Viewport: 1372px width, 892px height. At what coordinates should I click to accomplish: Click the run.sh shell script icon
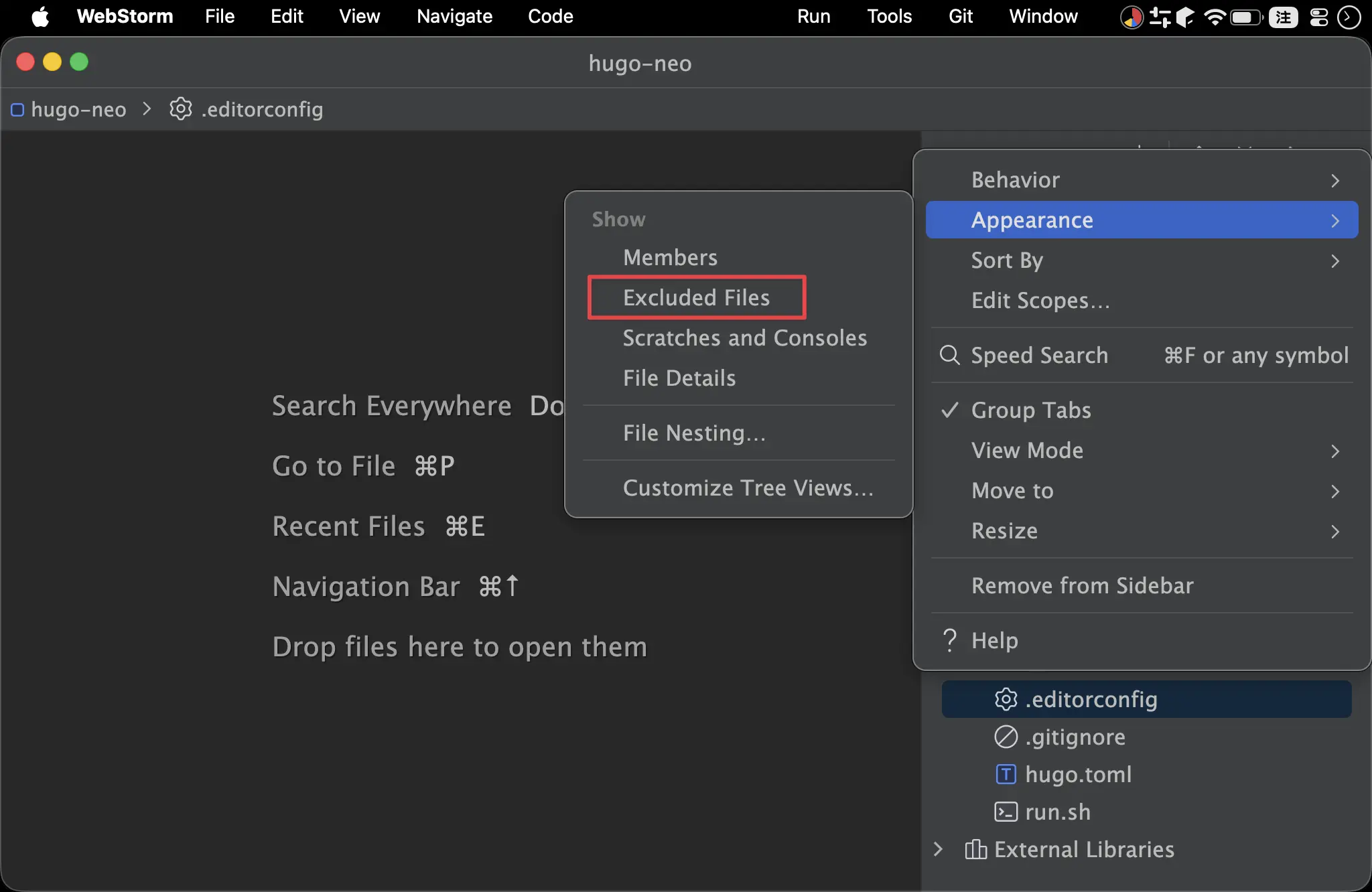[1006, 812]
